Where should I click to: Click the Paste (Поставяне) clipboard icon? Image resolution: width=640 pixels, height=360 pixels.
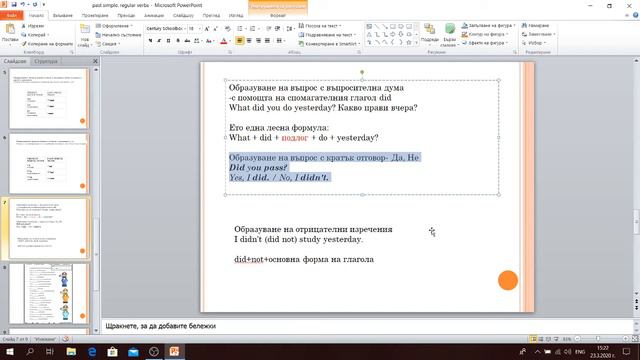pyautogui.click(x=10, y=29)
